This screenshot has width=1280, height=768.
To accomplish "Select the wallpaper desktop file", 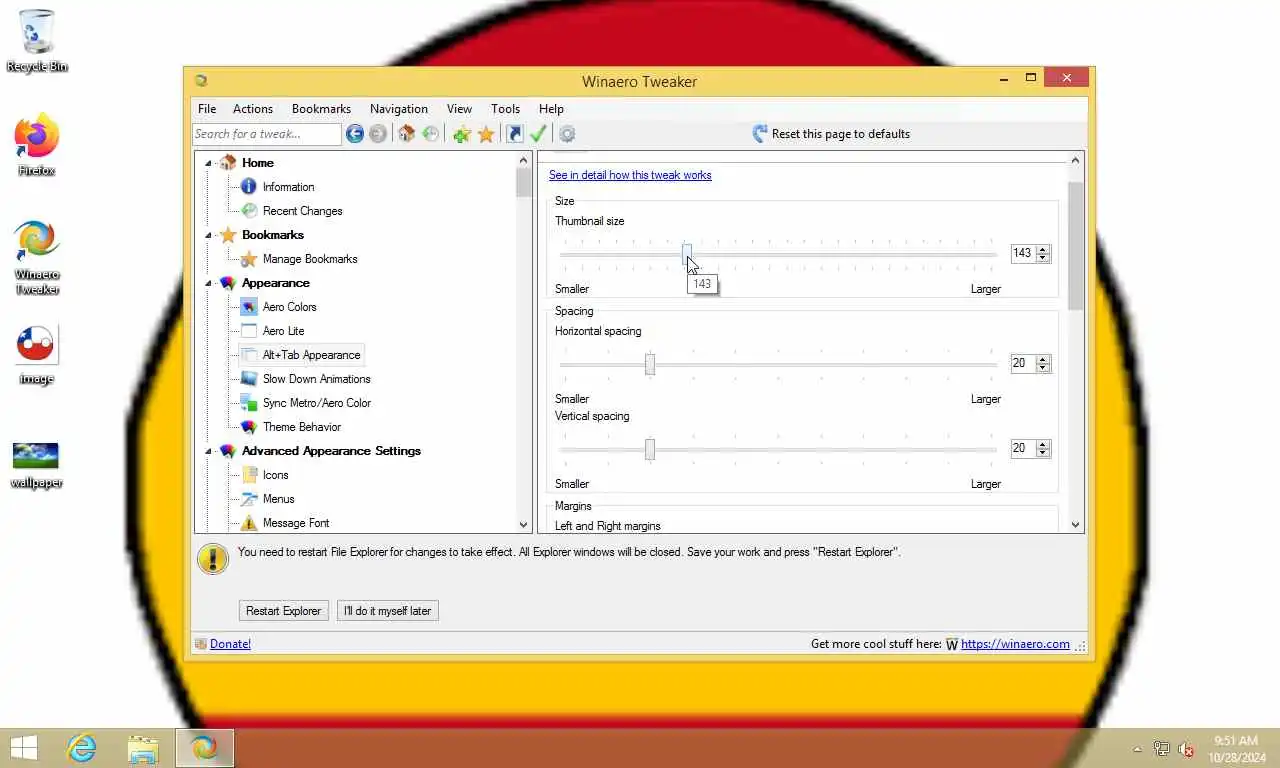I will pos(37,465).
